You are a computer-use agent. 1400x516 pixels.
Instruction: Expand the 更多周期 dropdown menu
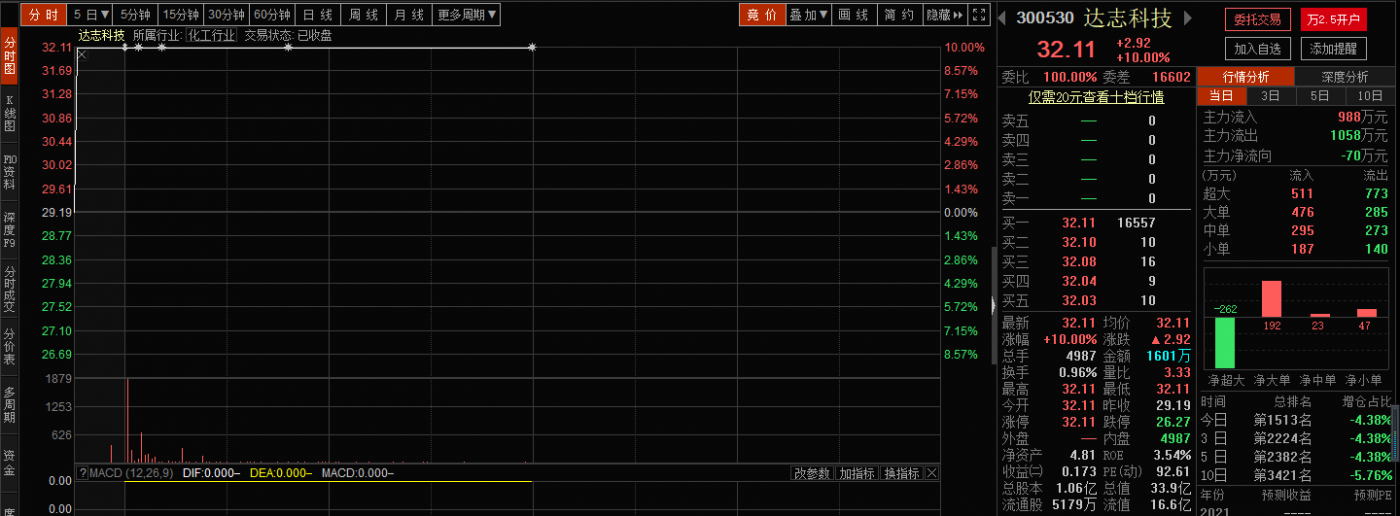point(467,15)
